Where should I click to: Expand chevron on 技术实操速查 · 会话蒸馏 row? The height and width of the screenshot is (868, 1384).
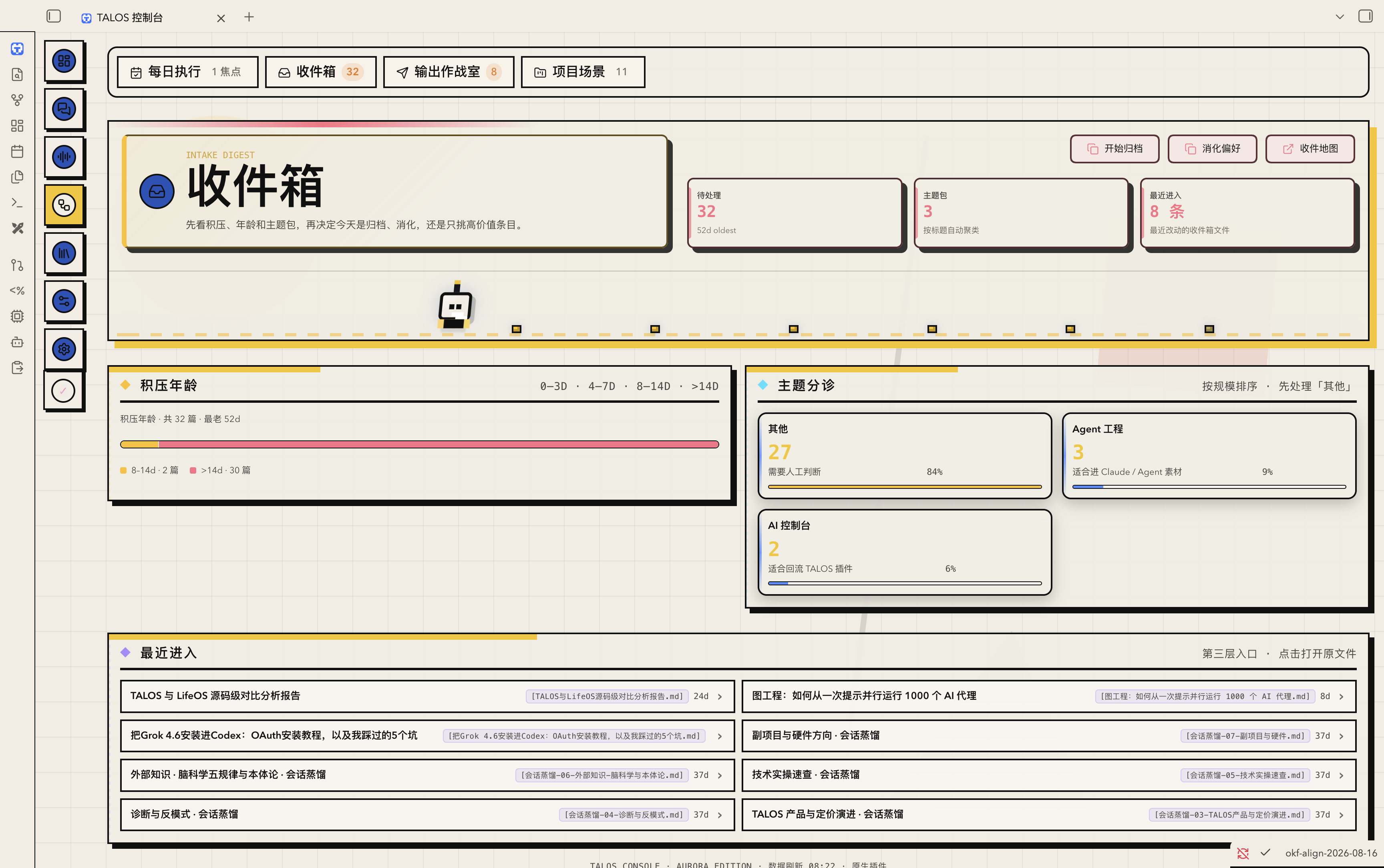[x=1342, y=776]
